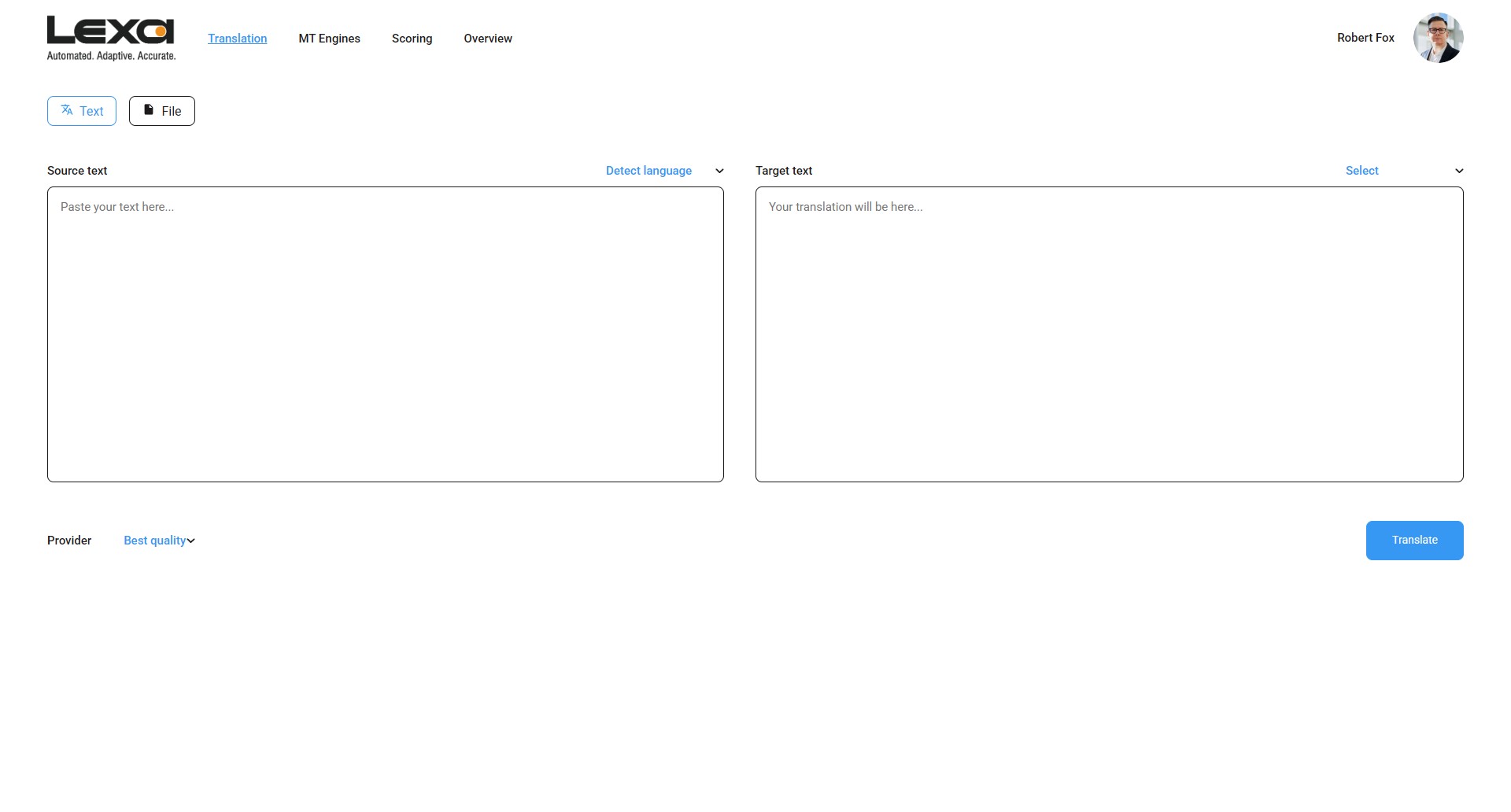This screenshot has width=1511, height=812.
Task: Focus the source text input area
Action: pos(386,334)
